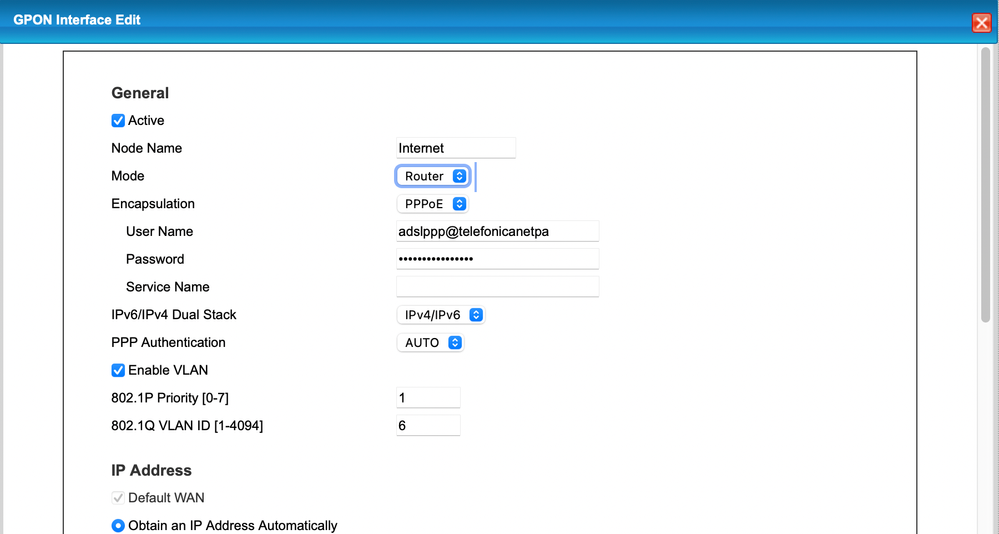Viewport: 999px width, 534px height.
Task: Focus the Password field
Action: pos(497,259)
